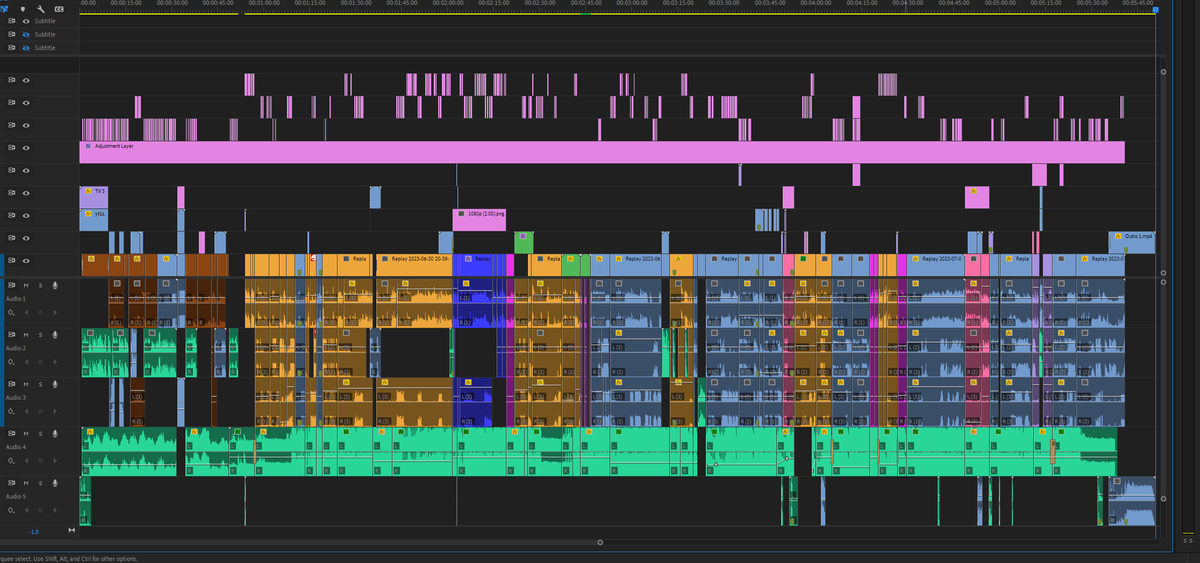Click the Audio 4 track name label

tap(17, 446)
